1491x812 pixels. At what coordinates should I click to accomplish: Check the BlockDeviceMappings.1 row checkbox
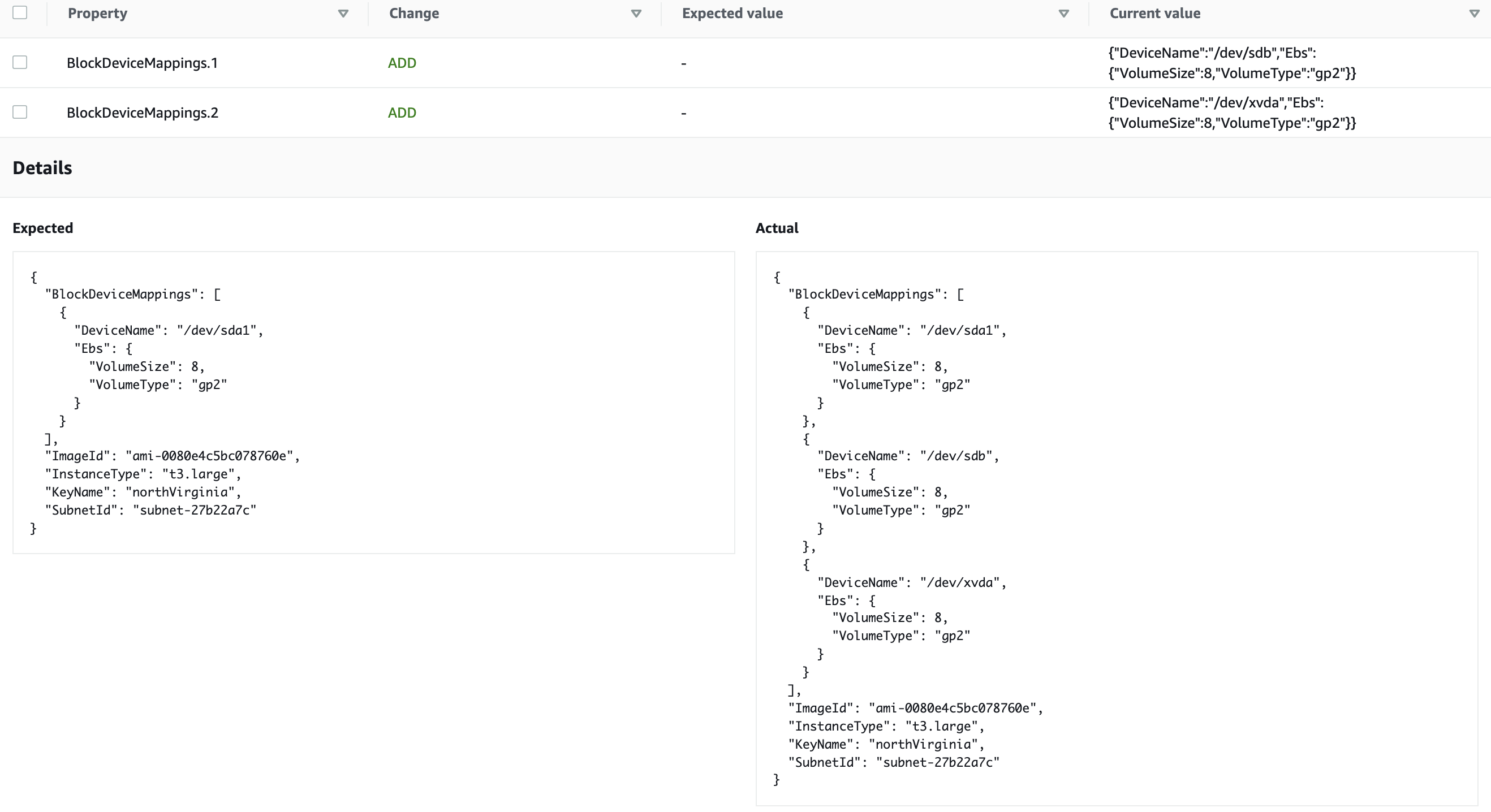tap(20, 62)
